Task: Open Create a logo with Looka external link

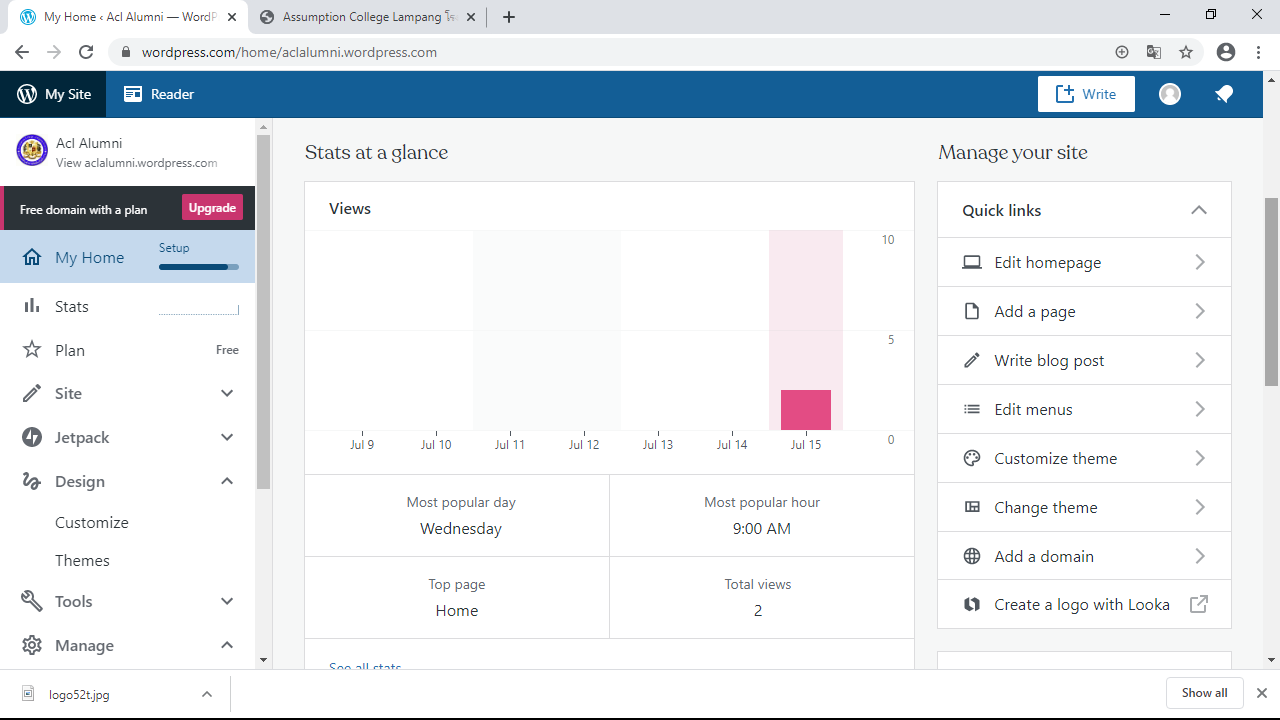Action: point(1083,605)
